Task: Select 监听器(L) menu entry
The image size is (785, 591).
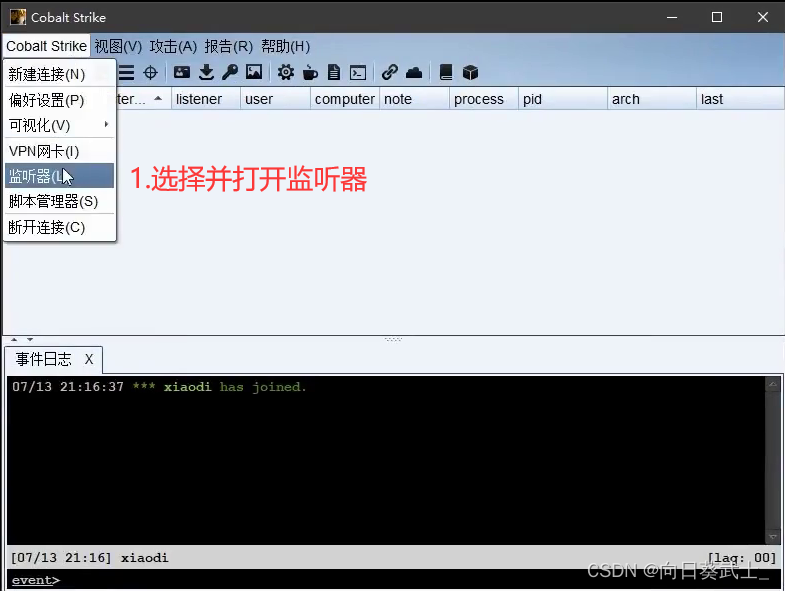Action: (60, 176)
